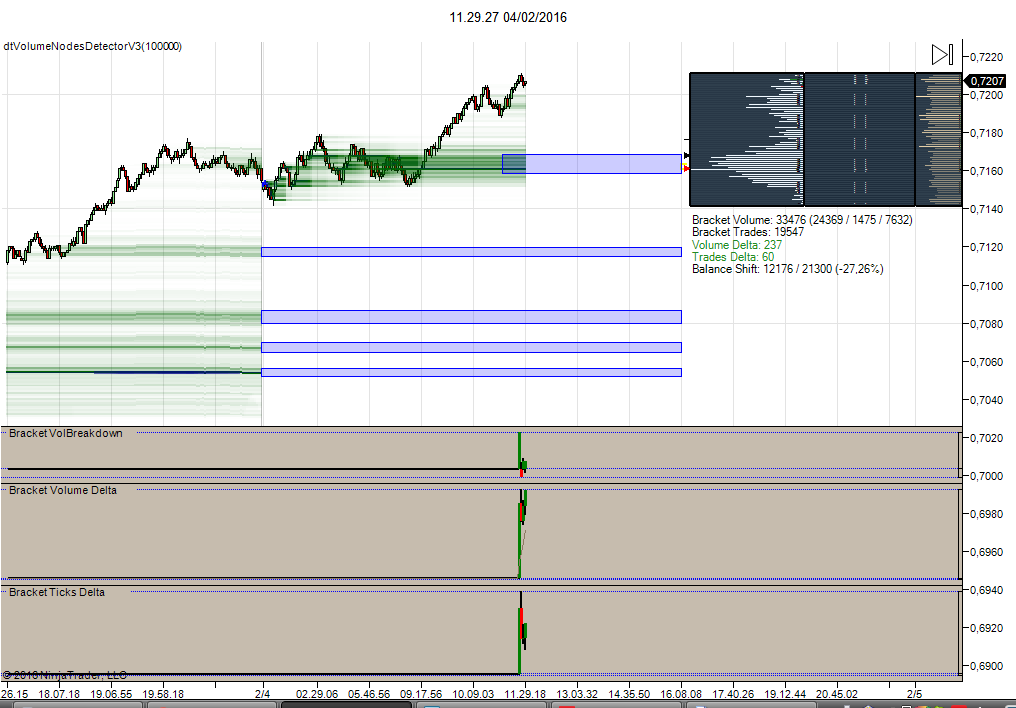Click the 0,6920 price axis label

(x=986, y=628)
